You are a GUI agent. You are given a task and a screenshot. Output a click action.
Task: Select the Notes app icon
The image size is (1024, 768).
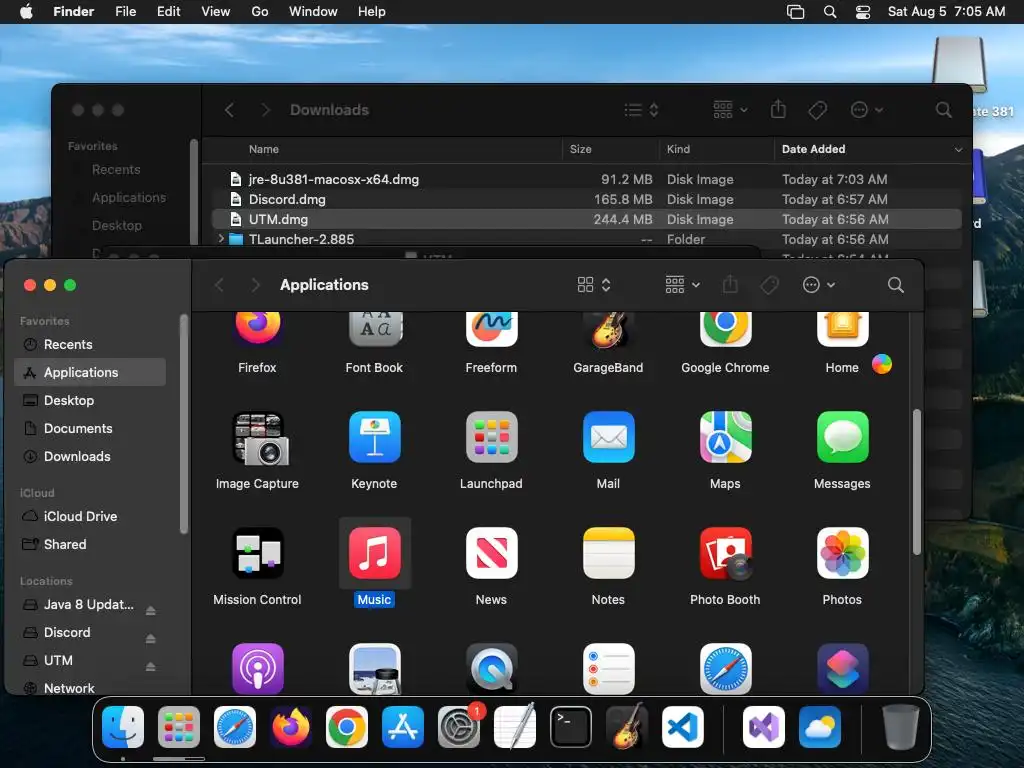coord(608,553)
